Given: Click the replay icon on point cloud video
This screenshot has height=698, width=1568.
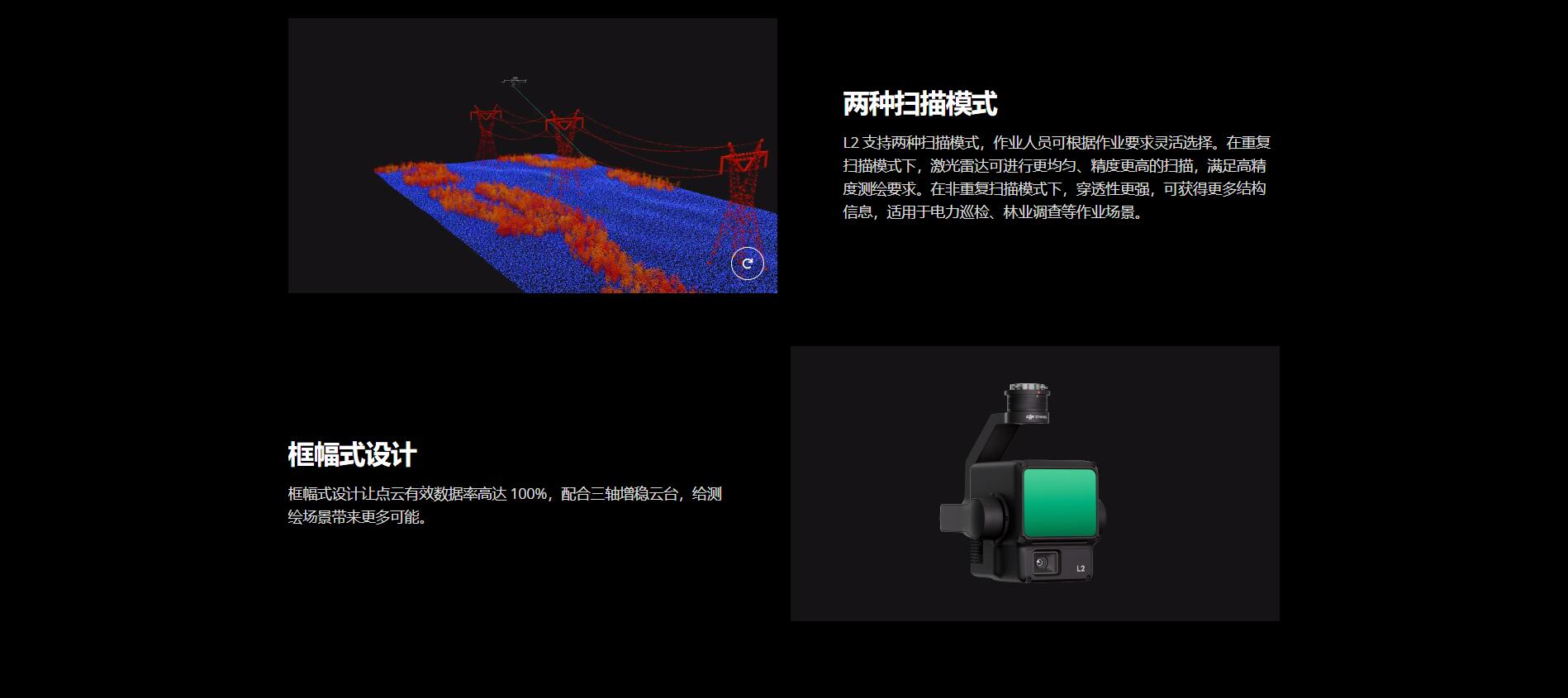Looking at the screenshot, I should 748,264.
